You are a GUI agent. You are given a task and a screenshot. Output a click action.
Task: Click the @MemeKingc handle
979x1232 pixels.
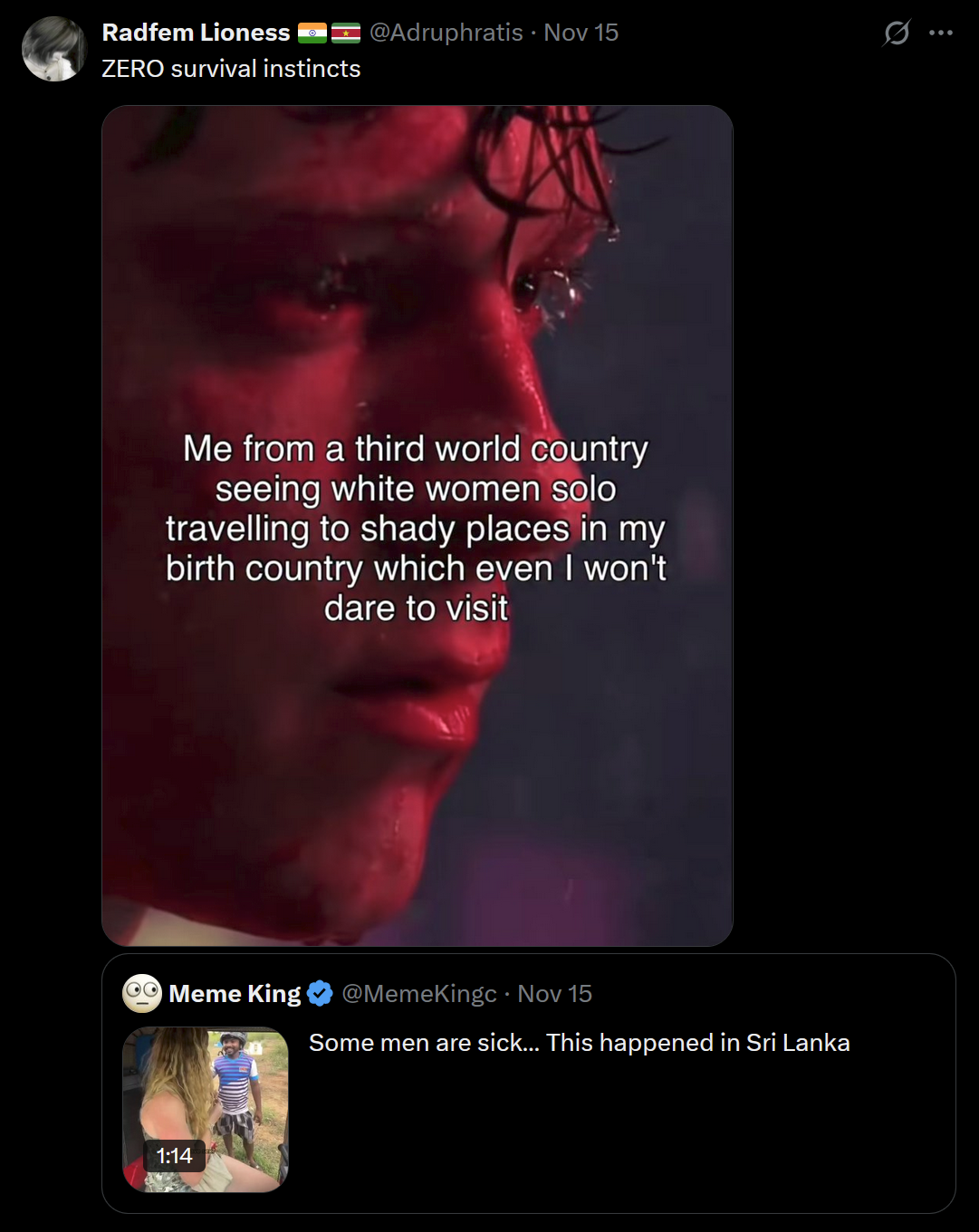click(419, 994)
